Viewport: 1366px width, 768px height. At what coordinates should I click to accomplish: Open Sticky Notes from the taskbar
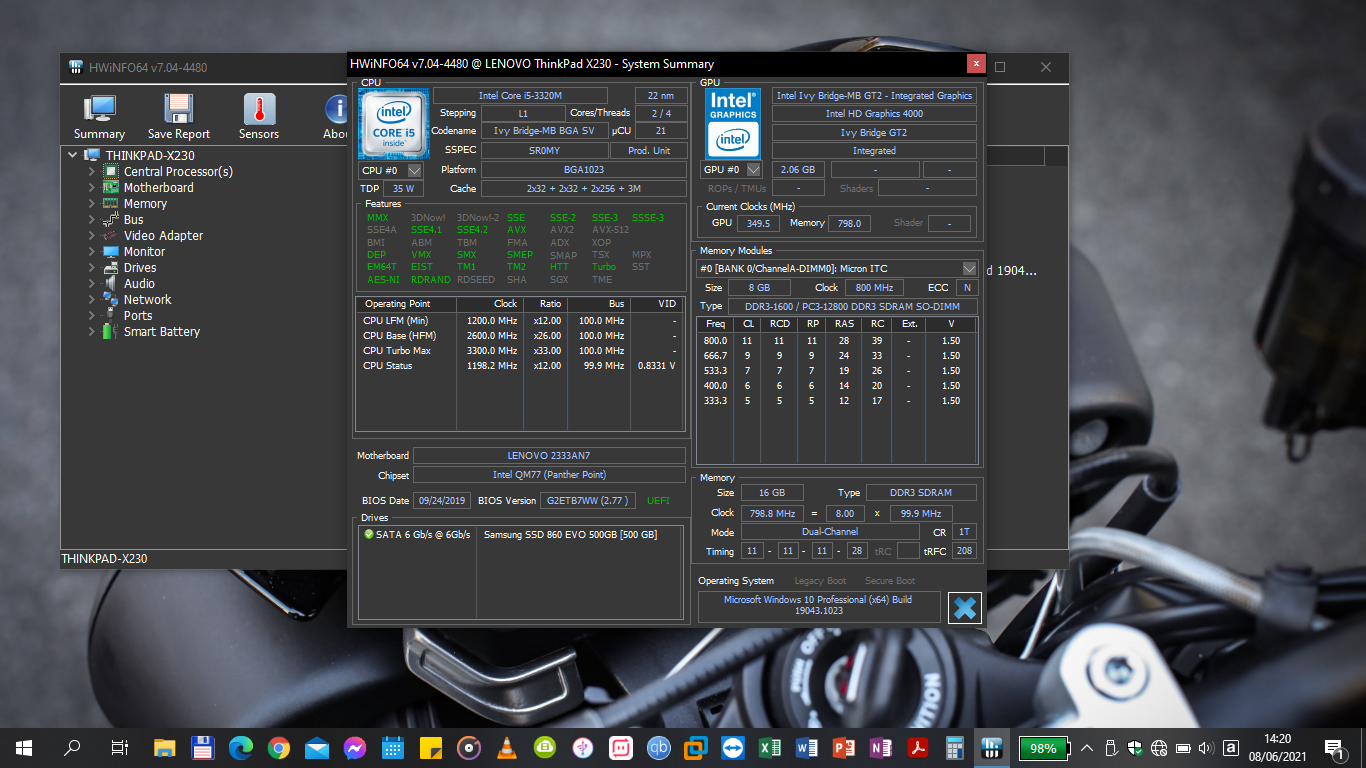click(431, 747)
